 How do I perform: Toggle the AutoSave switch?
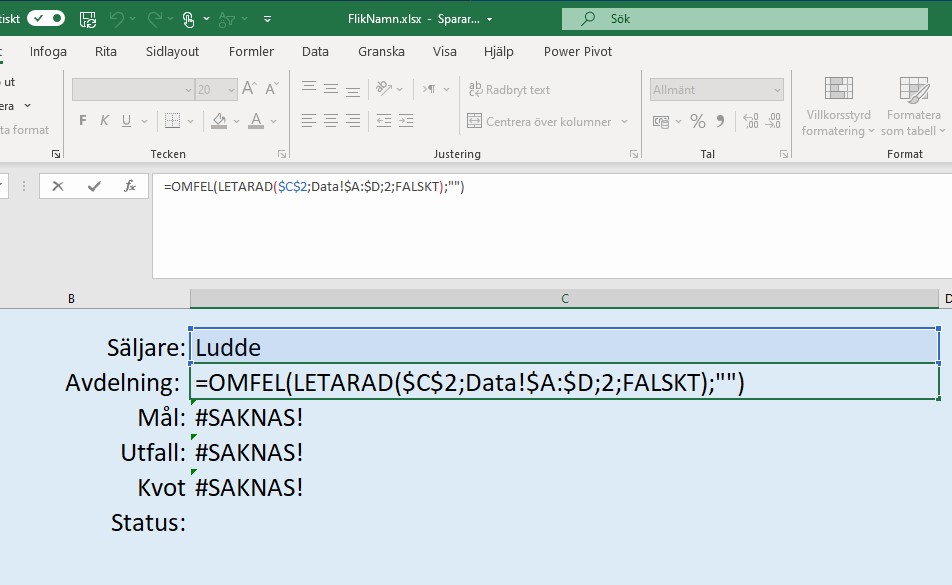coord(45,18)
